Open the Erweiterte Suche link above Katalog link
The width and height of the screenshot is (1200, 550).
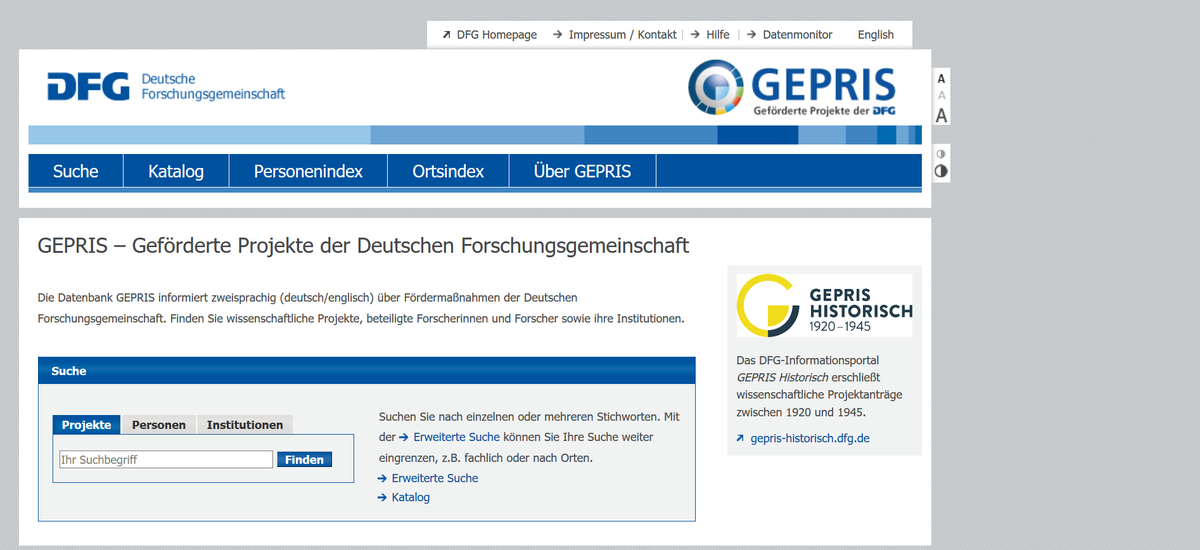pos(428,478)
